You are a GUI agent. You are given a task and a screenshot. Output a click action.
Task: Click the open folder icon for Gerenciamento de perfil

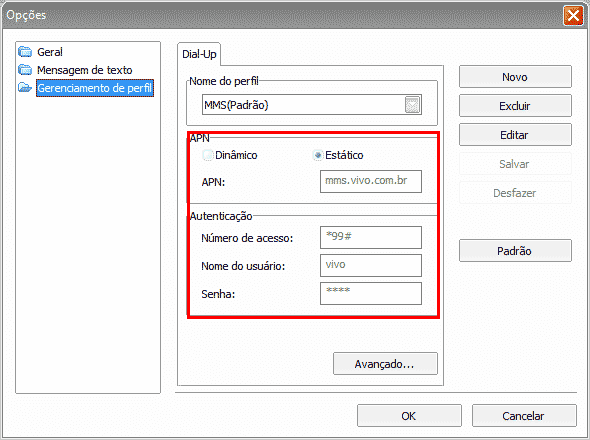click(25, 87)
